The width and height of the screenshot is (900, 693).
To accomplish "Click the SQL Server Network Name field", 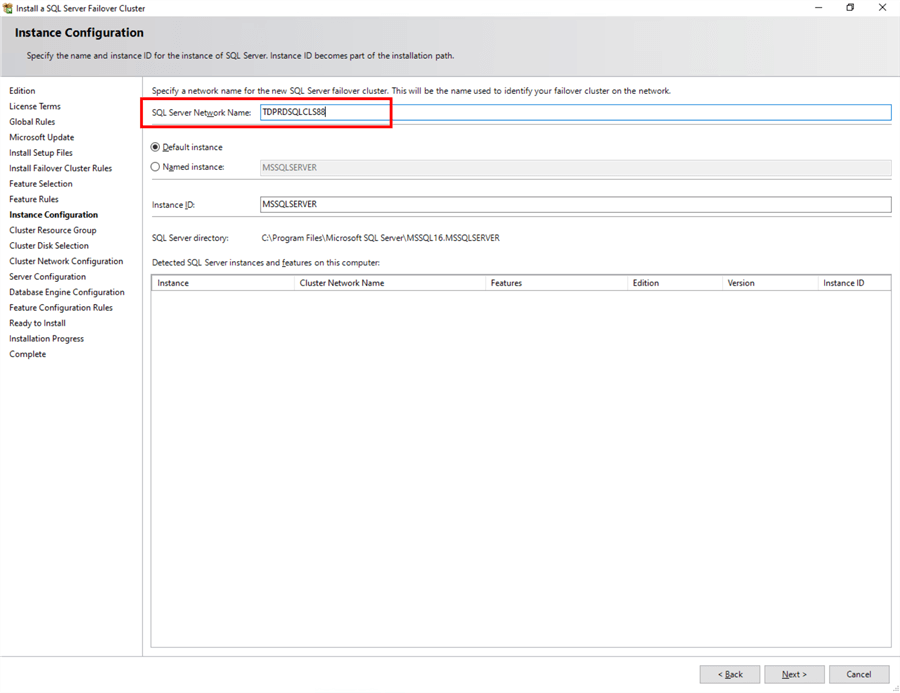I will tap(575, 112).
